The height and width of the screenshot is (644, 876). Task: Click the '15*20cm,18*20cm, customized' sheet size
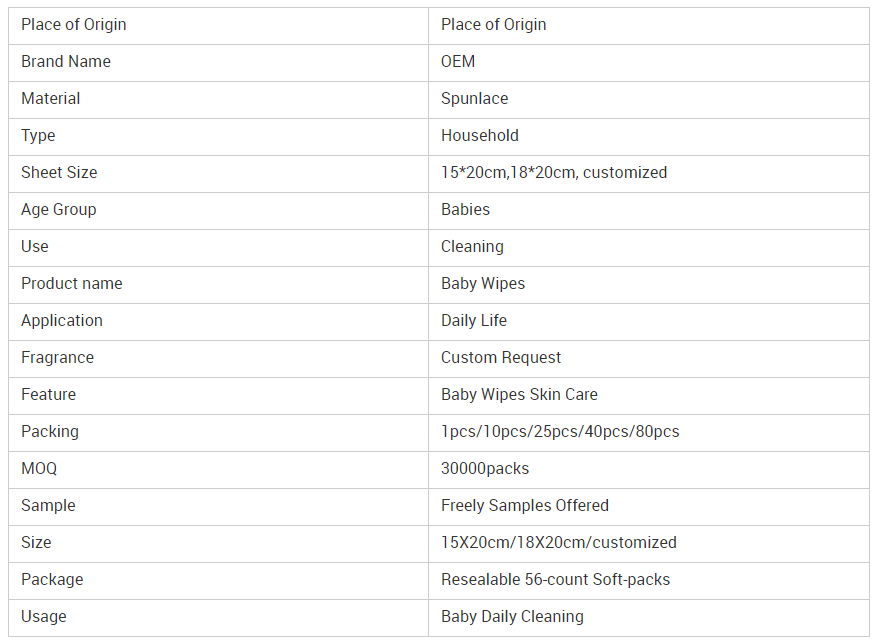pyautogui.click(x=554, y=173)
